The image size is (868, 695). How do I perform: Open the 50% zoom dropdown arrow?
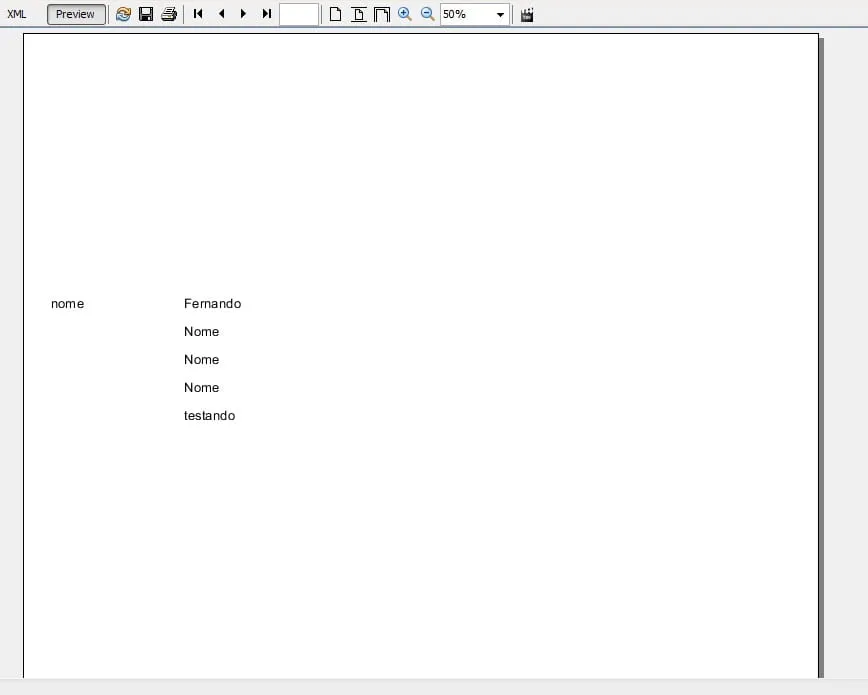(500, 15)
